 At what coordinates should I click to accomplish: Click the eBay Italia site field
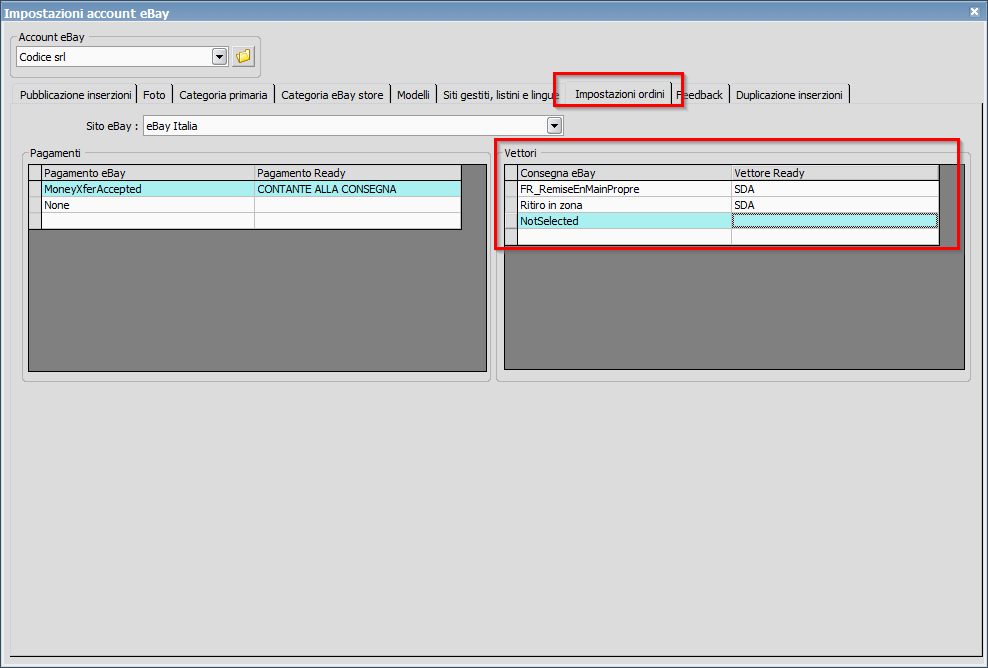click(x=345, y=126)
